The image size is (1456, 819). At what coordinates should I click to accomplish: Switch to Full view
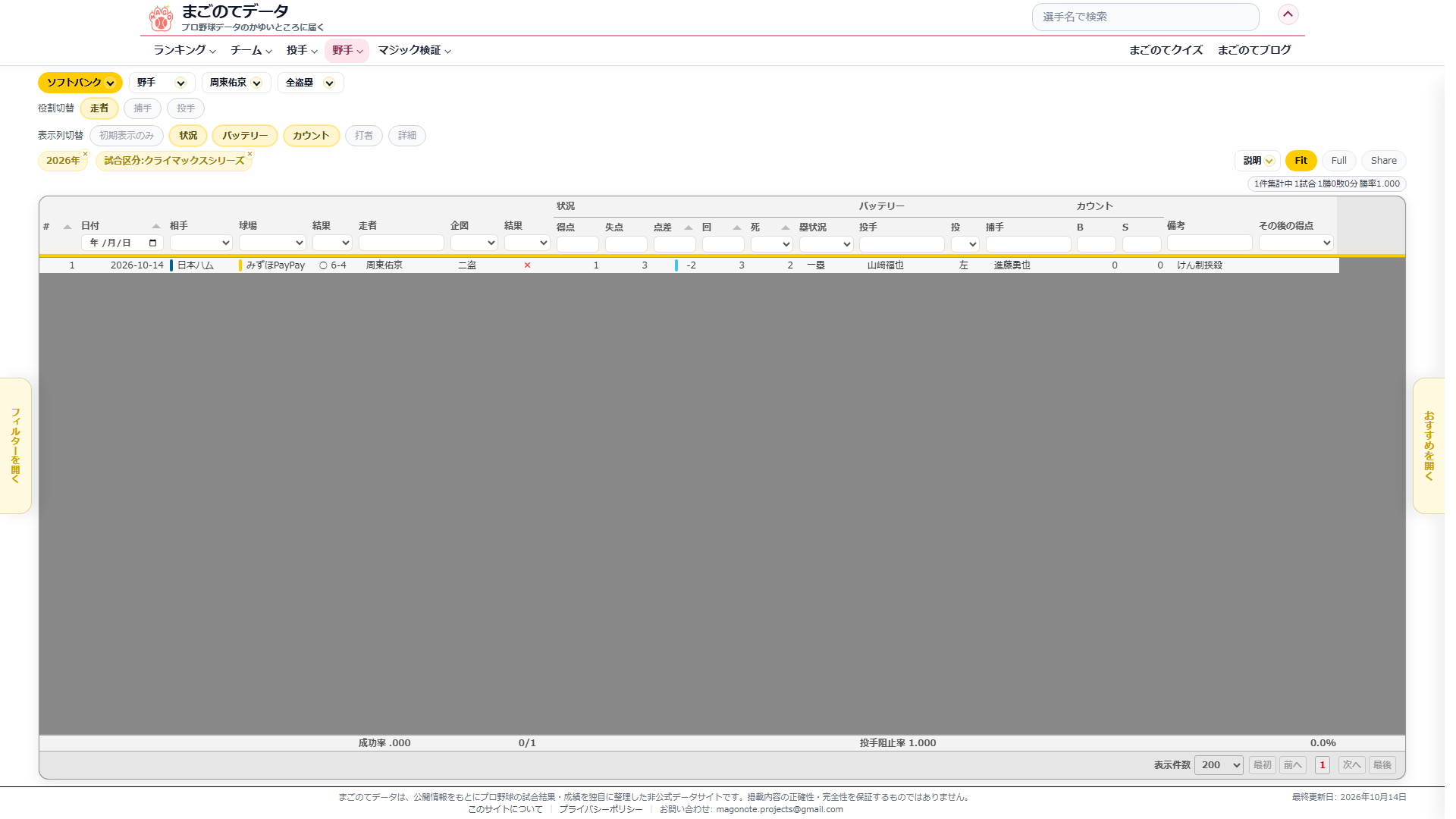pos(1339,161)
